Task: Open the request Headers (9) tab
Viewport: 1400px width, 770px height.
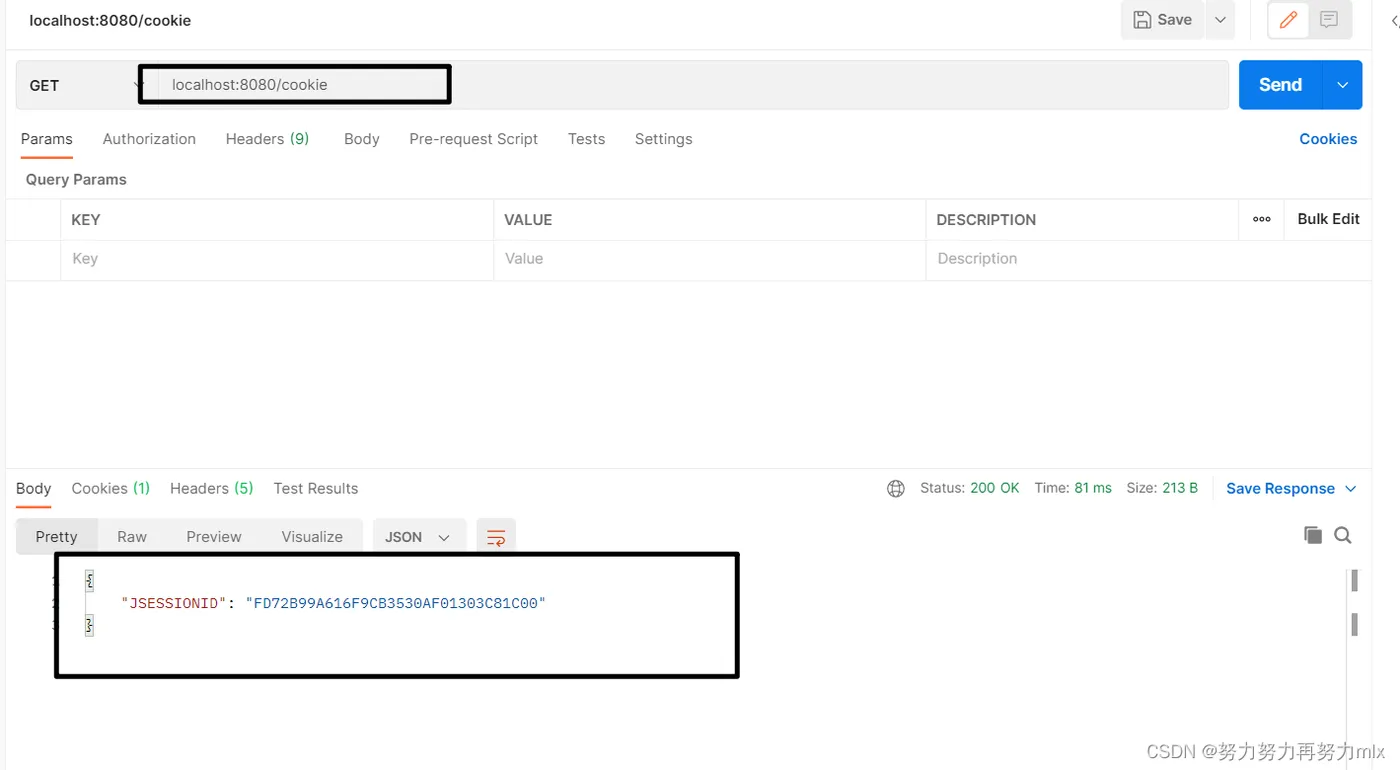Action: point(267,139)
